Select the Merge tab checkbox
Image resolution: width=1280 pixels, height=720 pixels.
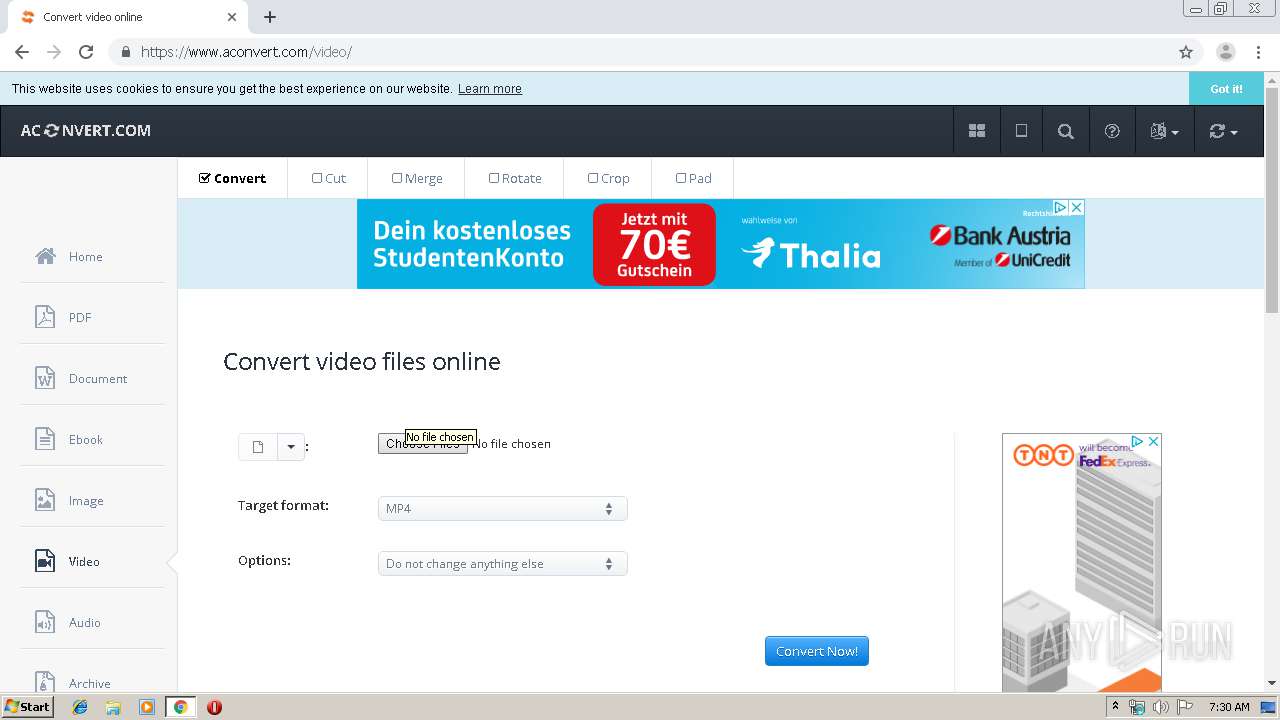(397, 178)
